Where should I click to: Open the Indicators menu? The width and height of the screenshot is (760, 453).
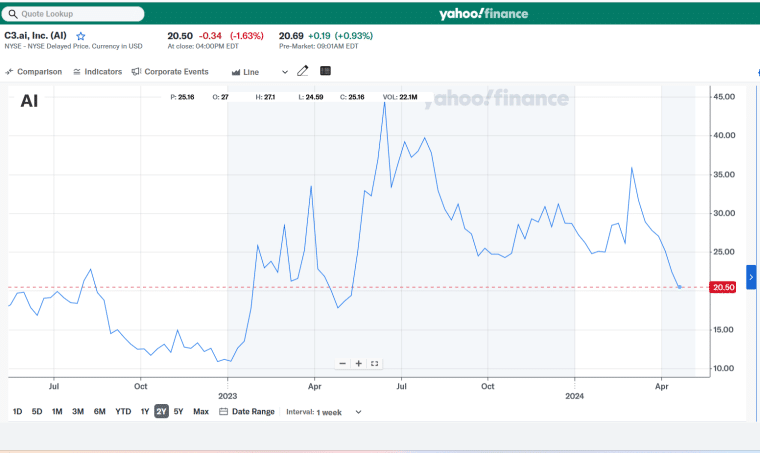97,72
